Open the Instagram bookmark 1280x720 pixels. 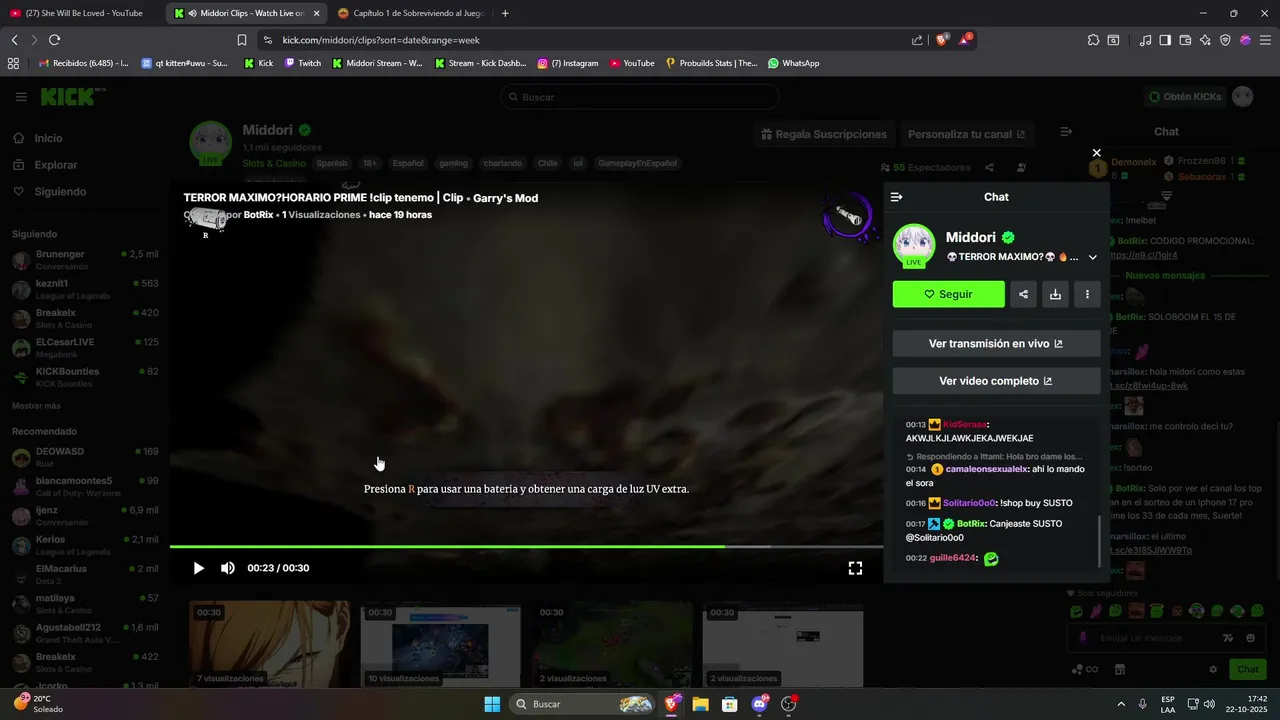pyautogui.click(x=568, y=63)
